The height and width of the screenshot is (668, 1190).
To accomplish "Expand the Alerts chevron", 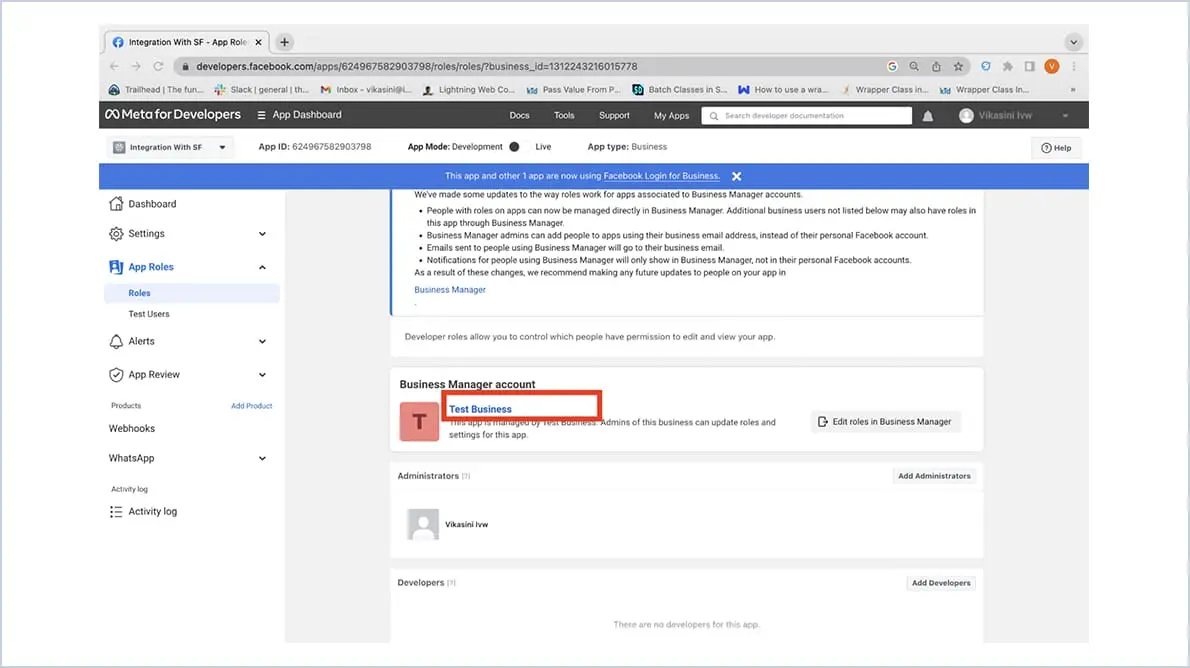I will click(x=262, y=342).
